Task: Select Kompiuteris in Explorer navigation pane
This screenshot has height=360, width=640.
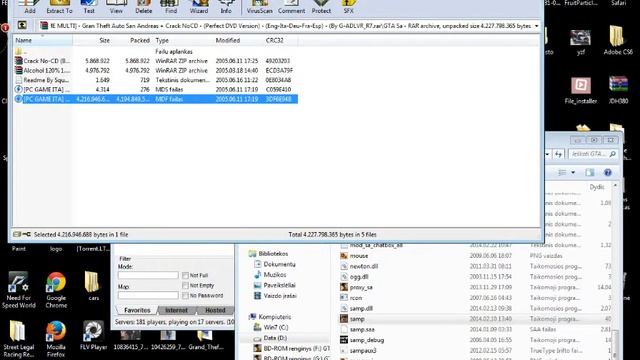Action: [x=270, y=317]
